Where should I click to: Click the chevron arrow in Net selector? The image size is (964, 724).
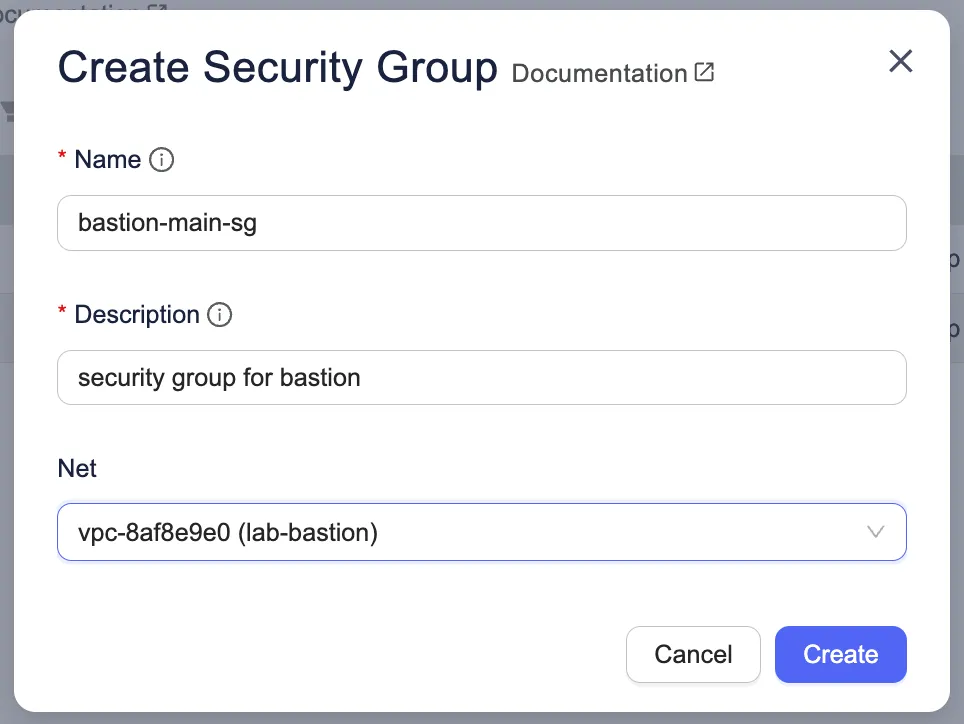(x=876, y=532)
